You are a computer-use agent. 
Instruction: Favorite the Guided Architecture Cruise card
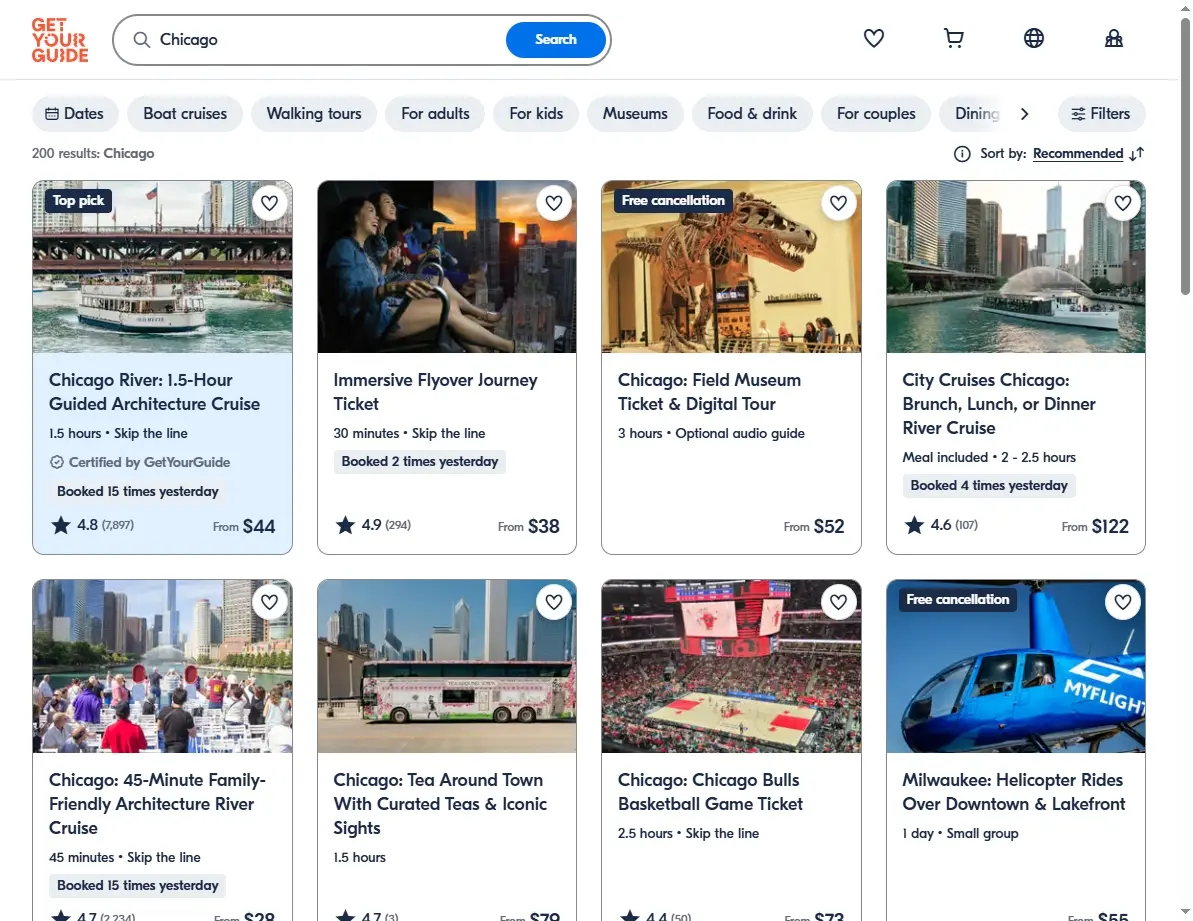pos(269,203)
